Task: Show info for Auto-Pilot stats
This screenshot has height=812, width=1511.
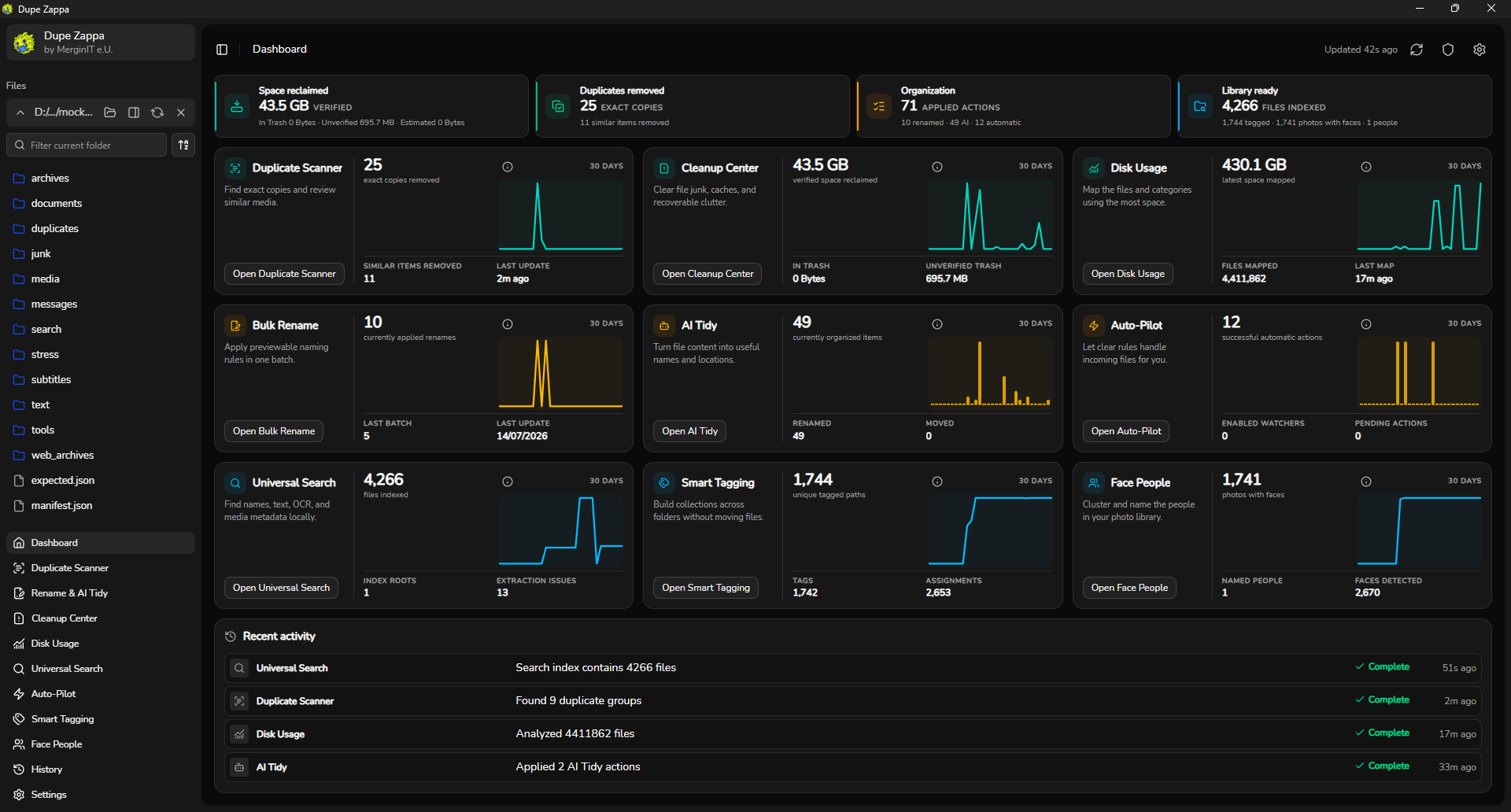Action: [1366, 324]
